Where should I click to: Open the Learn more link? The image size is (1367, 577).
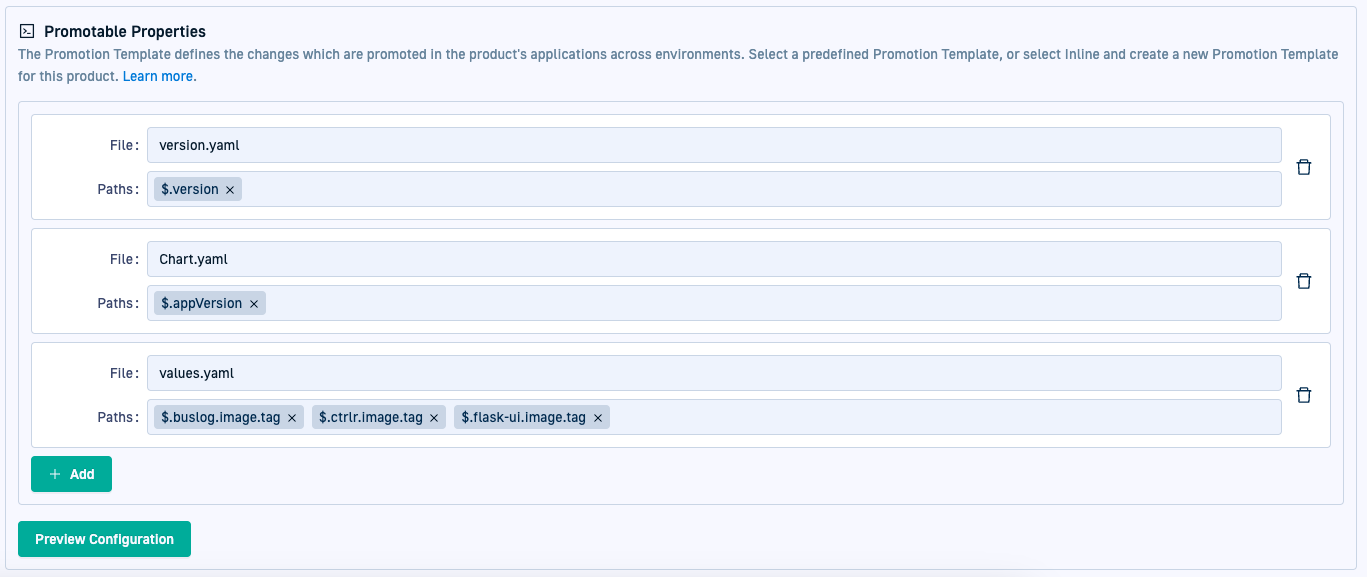(159, 76)
